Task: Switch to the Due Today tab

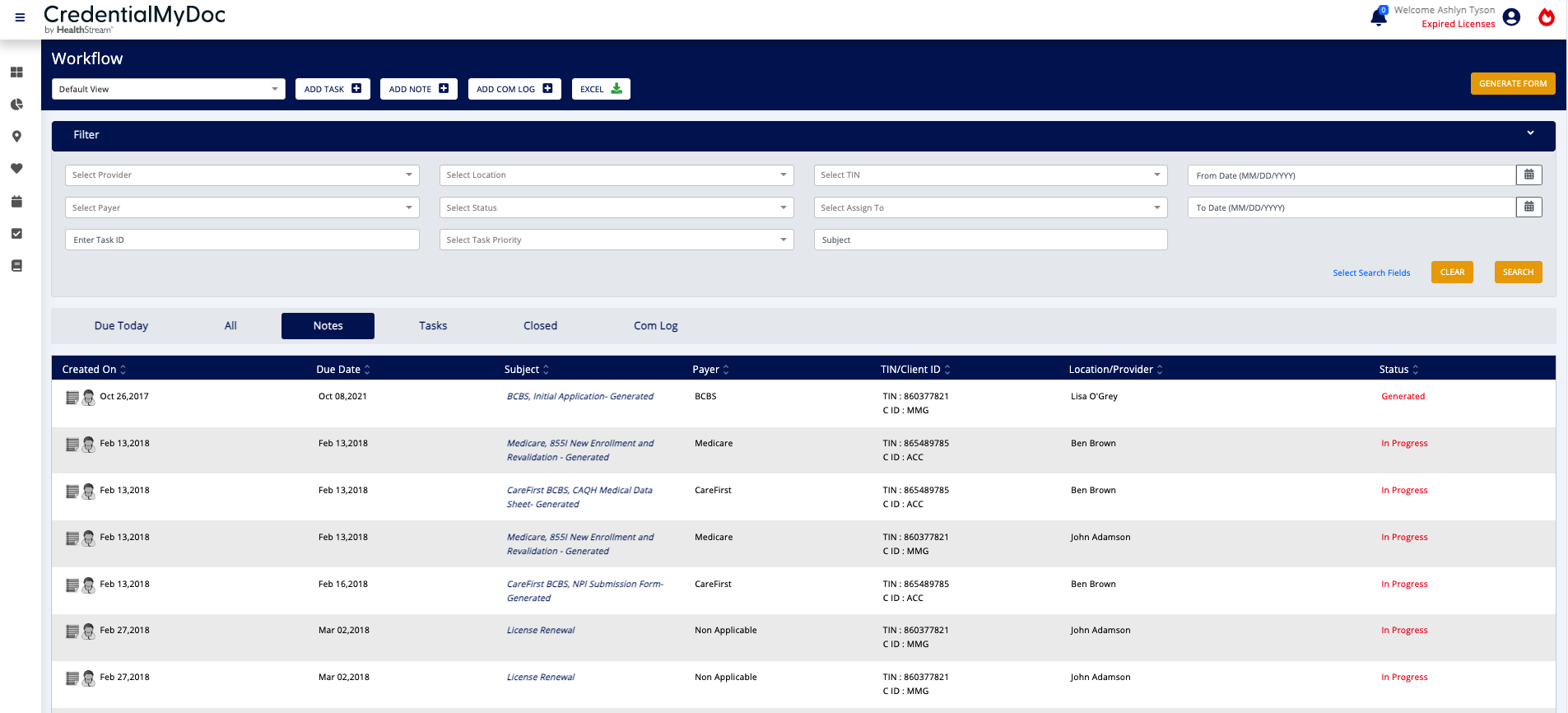Action: click(121, 325)
